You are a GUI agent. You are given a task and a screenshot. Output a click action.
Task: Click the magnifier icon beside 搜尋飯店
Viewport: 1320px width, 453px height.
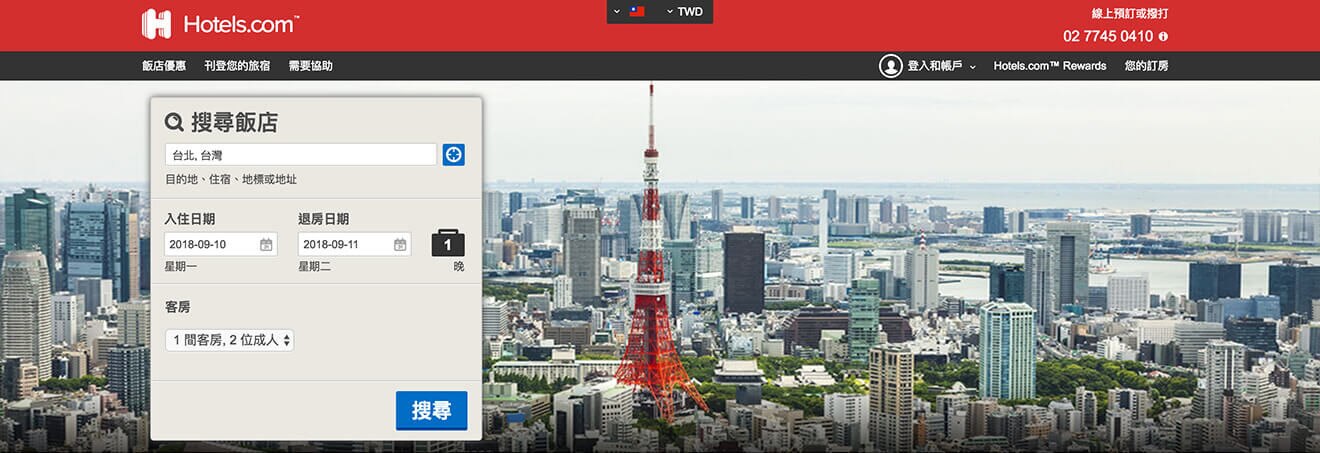(174, 122)
